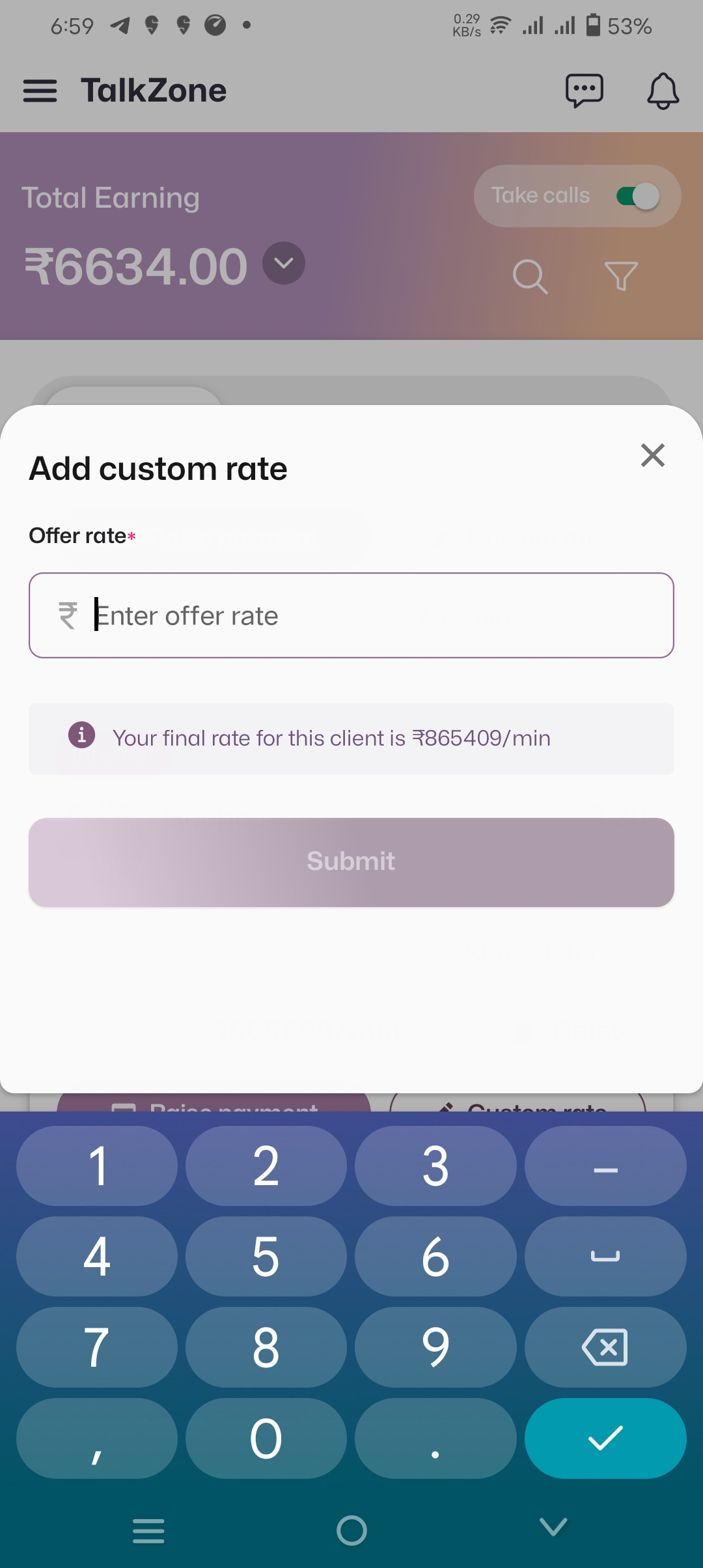Toggle the Take calls switch
The image size is (703, 1568).
click(638, 196)
